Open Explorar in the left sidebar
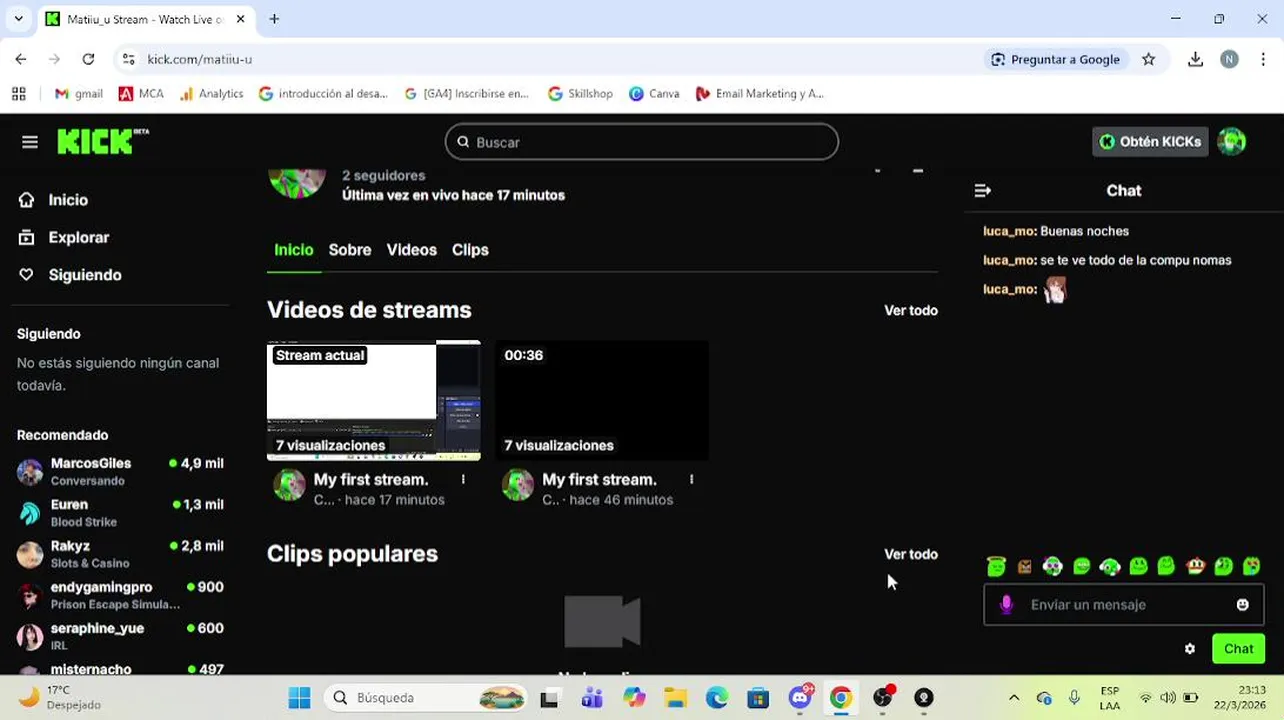 (x=78, y=238)
